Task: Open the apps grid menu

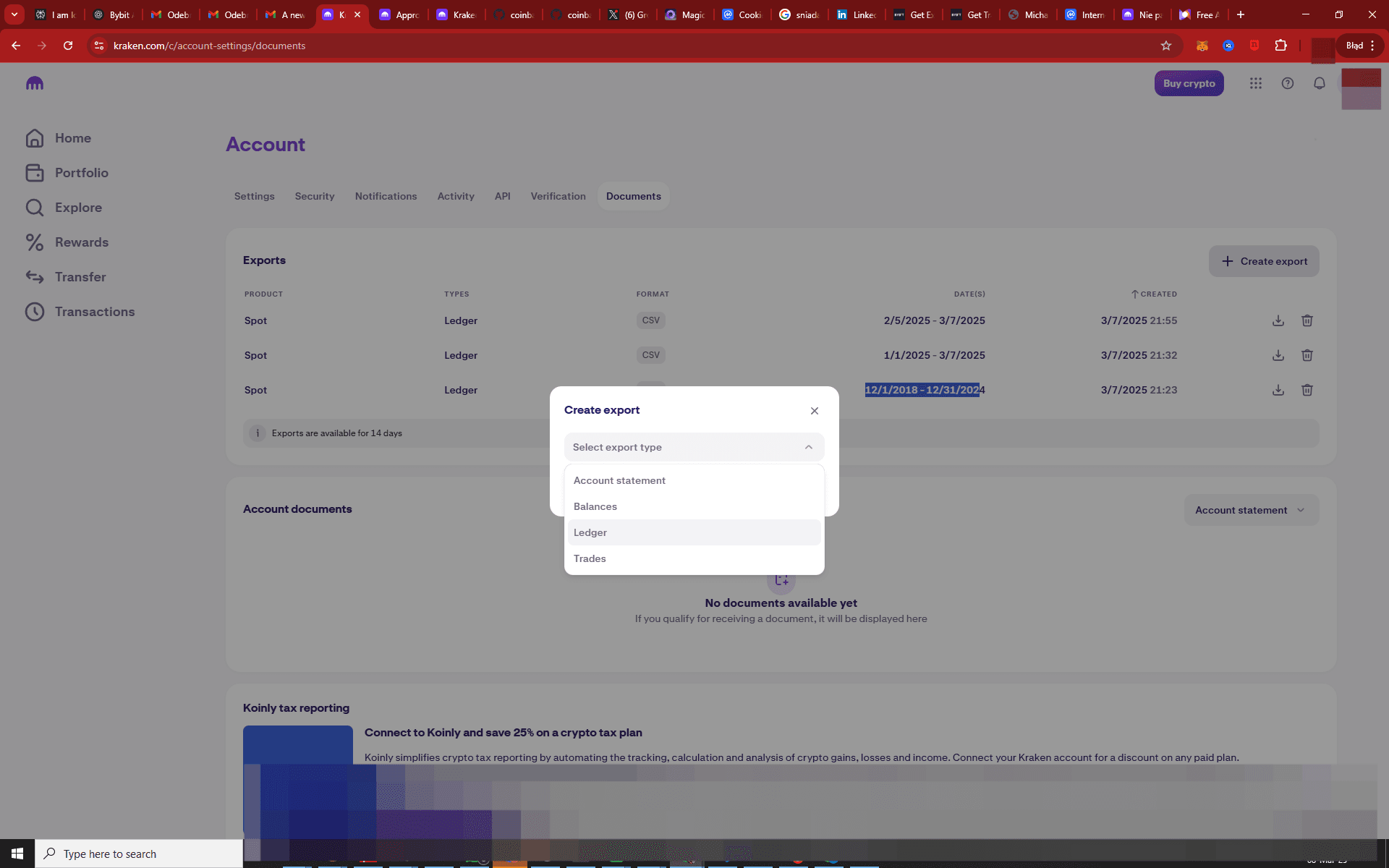Action: 1256,83
